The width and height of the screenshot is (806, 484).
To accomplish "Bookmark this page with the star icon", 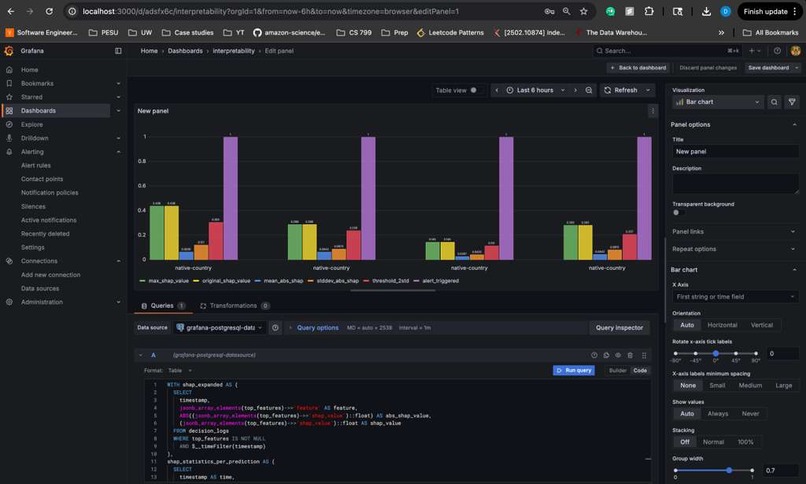I will pos(583,11).
